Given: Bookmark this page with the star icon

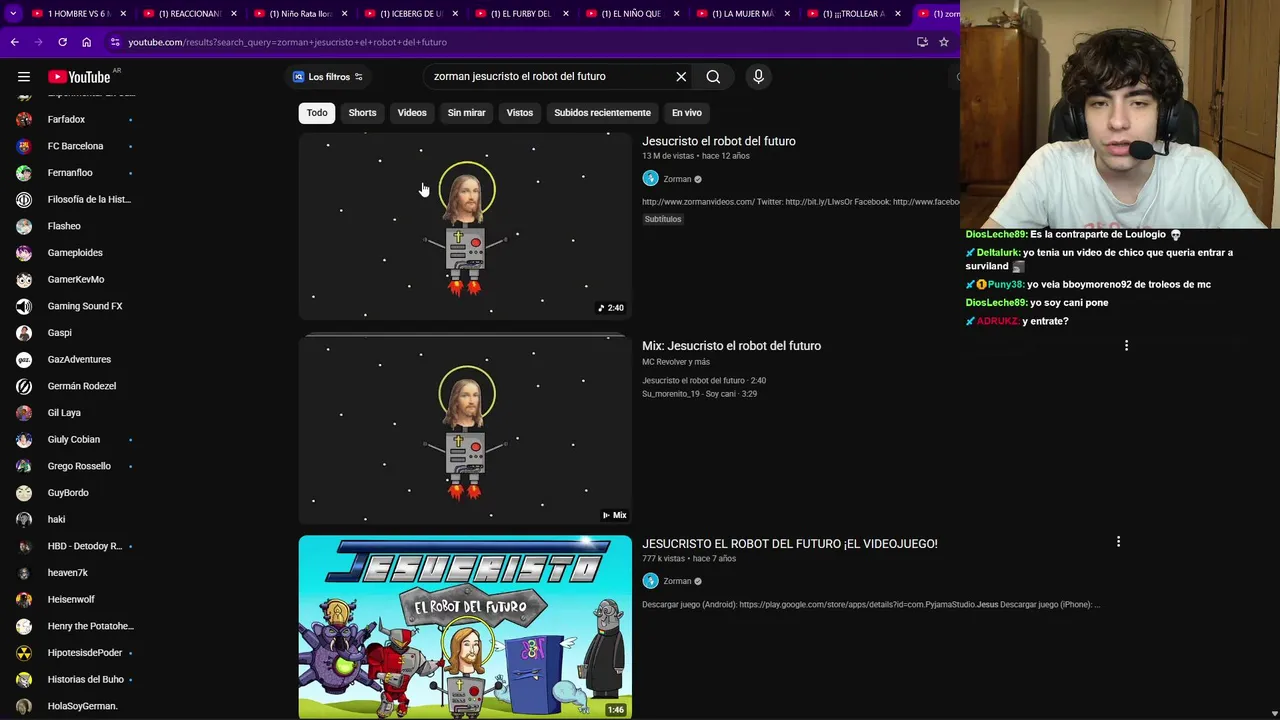Looking at the screenshot, I should 943,42.
